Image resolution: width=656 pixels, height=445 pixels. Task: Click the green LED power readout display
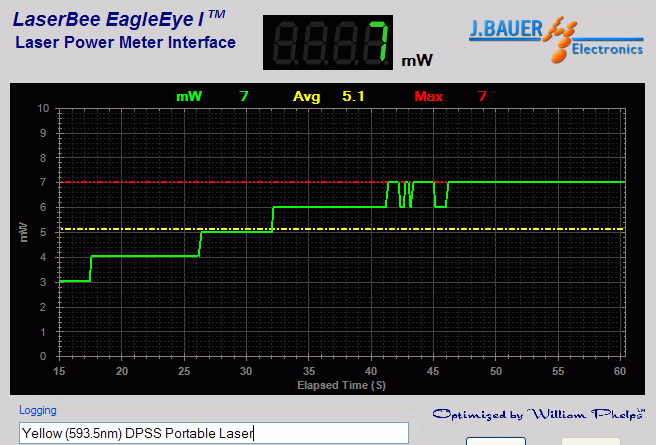(x=328, y=43)
